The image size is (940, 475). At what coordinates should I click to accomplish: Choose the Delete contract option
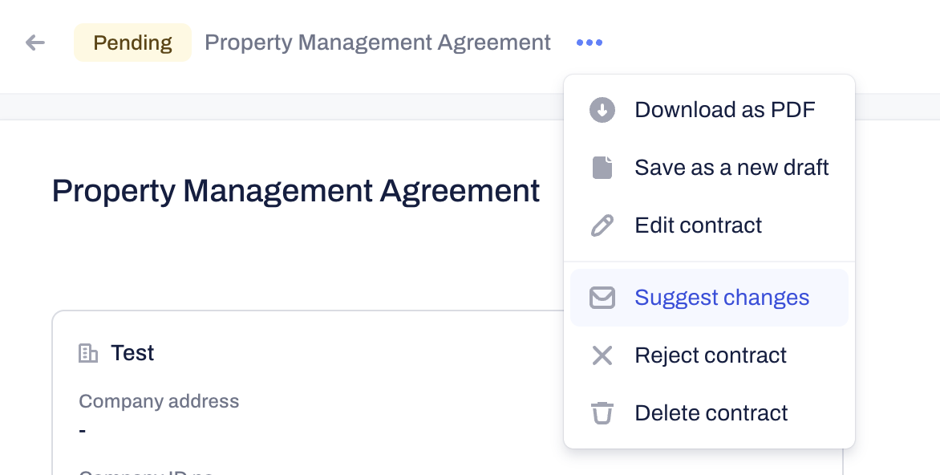[709, 413]
